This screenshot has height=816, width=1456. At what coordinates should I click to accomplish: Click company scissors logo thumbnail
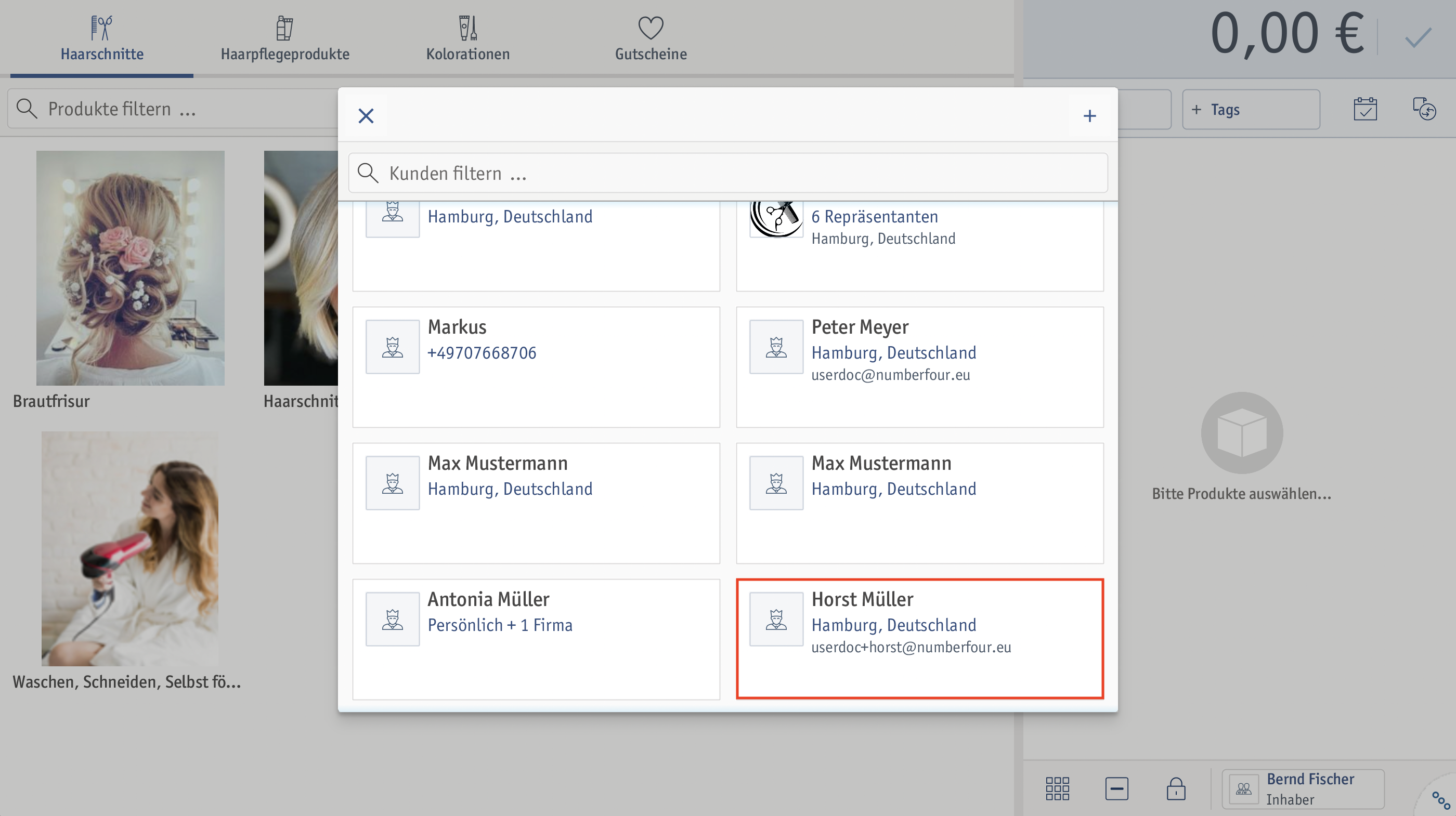click(776, 219)
